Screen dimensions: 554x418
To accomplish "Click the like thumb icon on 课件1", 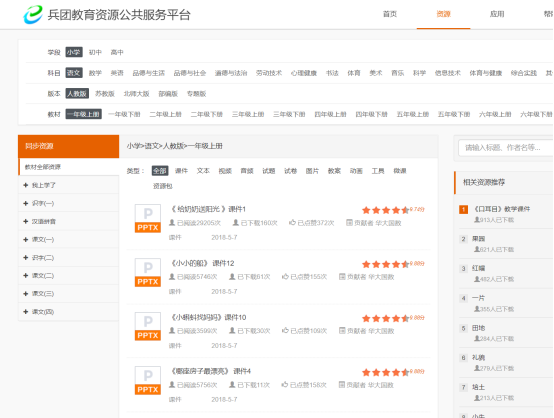I will (292, 223).
